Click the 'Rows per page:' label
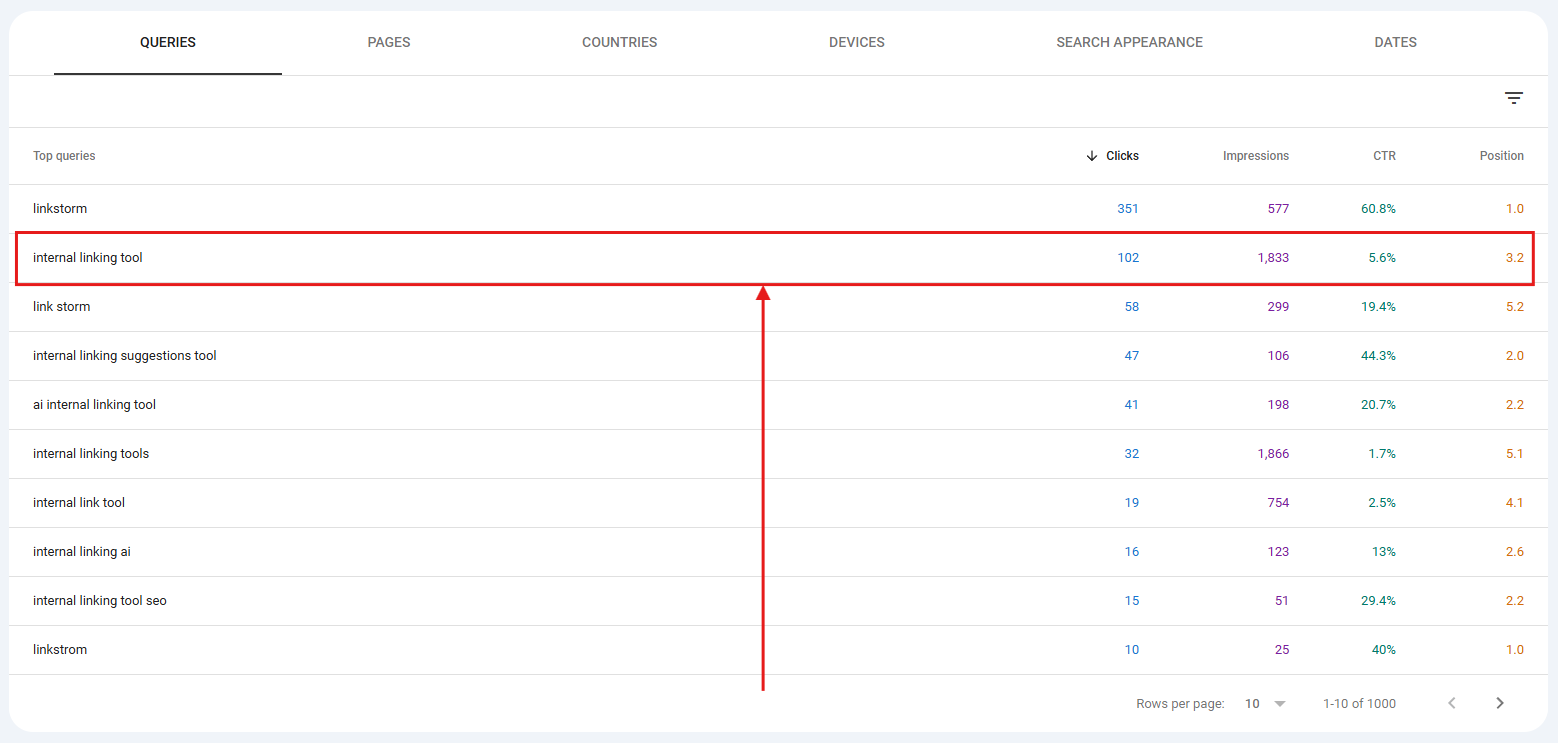This screenshot has height=743, width=1558. click(1180, 704)
